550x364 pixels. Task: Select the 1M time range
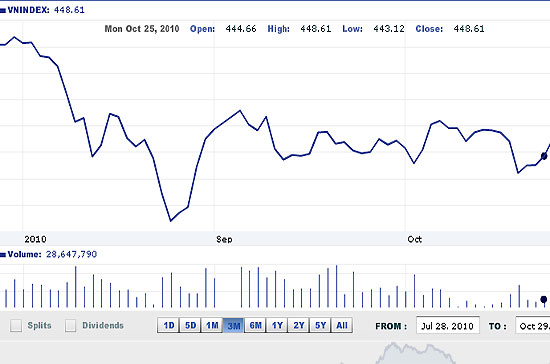click(x=212, y=325)
